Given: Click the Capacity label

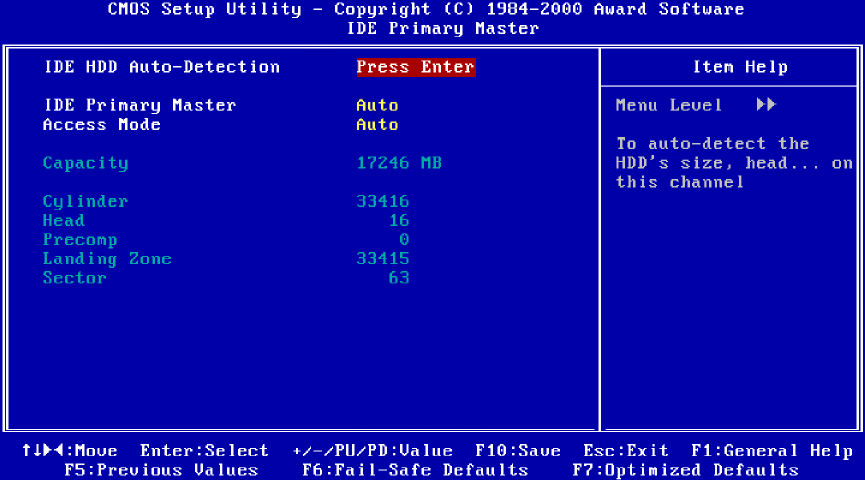Looking at the screenshot, I should tap(86, 163).
